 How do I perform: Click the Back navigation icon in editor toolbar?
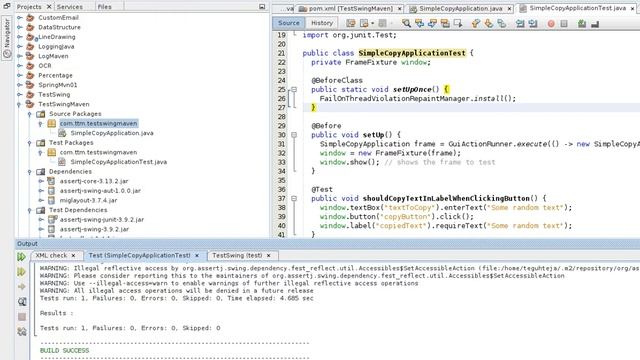click(x=364, y=23)
